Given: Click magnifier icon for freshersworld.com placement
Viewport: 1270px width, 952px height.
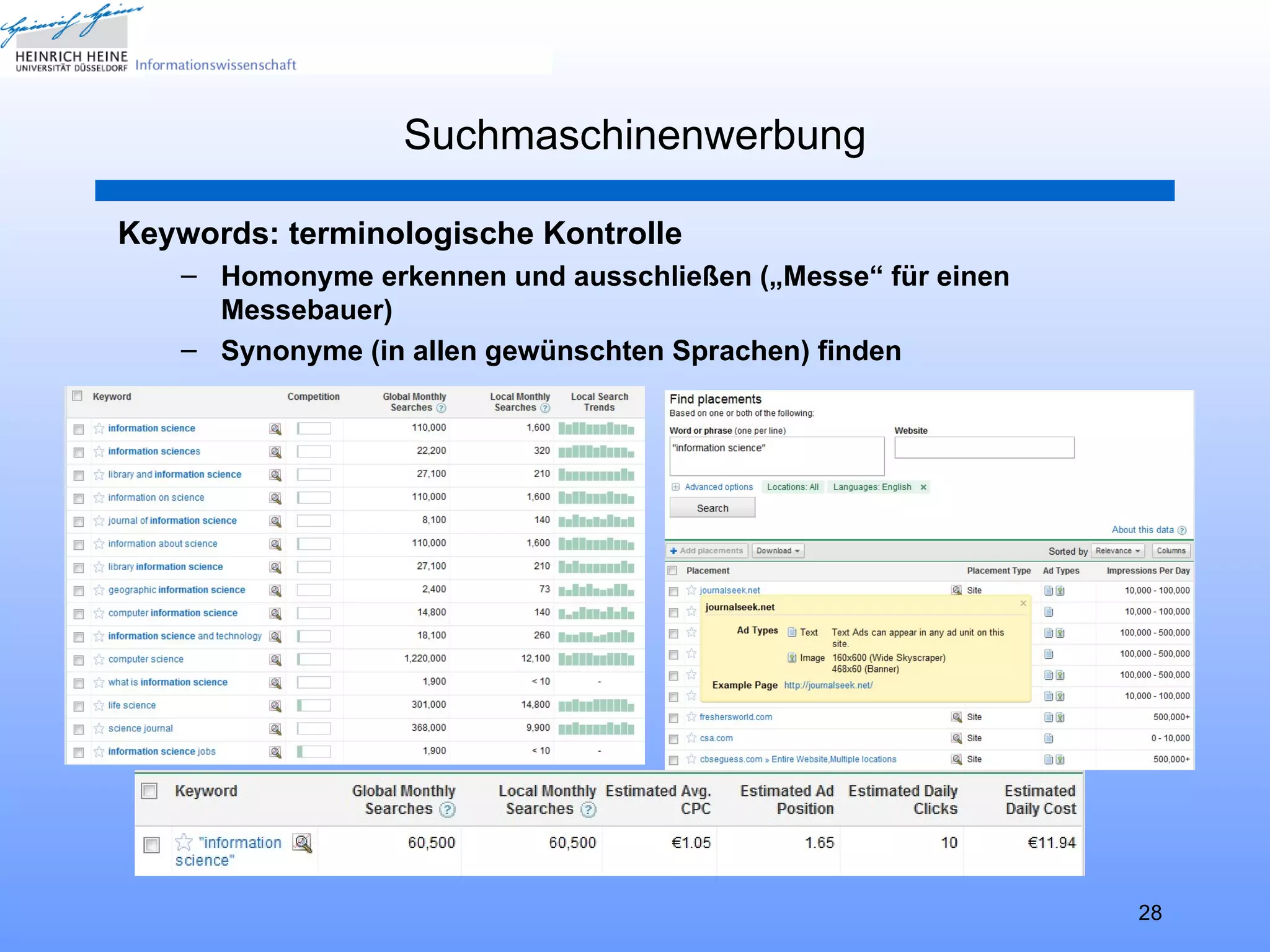Looking at the screenshot, I should 957,717.
